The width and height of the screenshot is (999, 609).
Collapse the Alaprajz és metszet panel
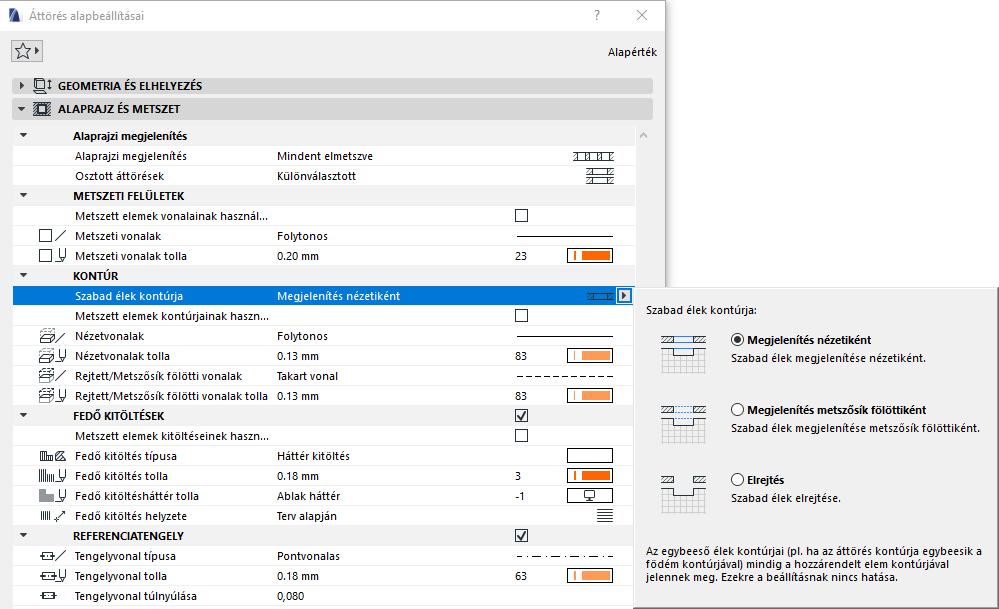22,109
